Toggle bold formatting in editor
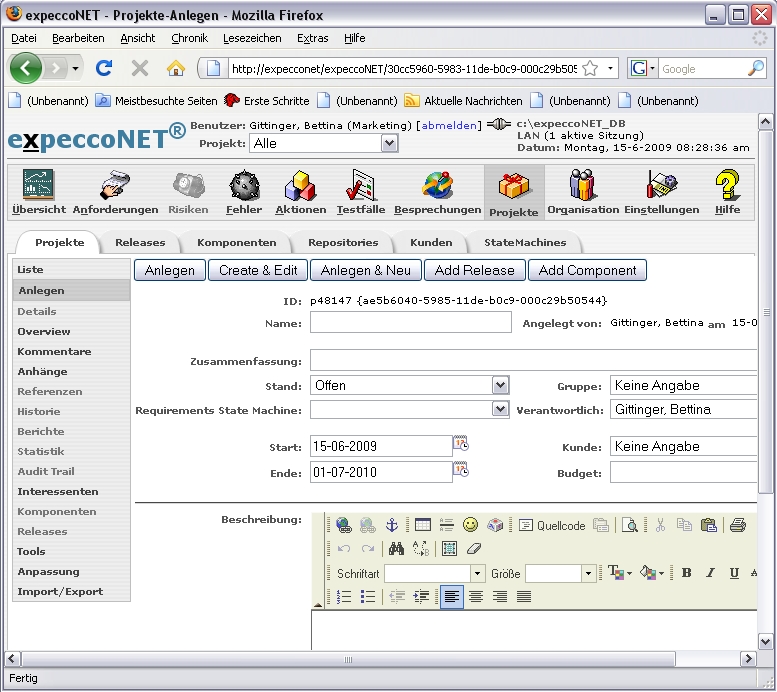The height and width of the screenshot is (692, 777). [x=686, y=573]
